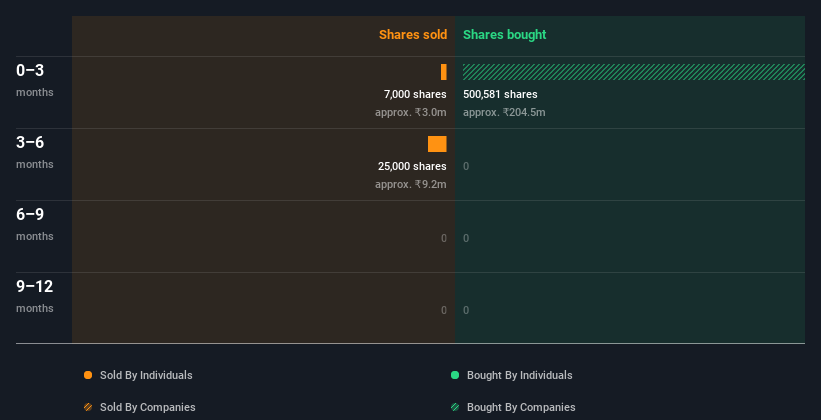Click the 0–3 months orange sold bar
Image resolution: width=821 pixels, height=420 pixels.
[443, 72]
